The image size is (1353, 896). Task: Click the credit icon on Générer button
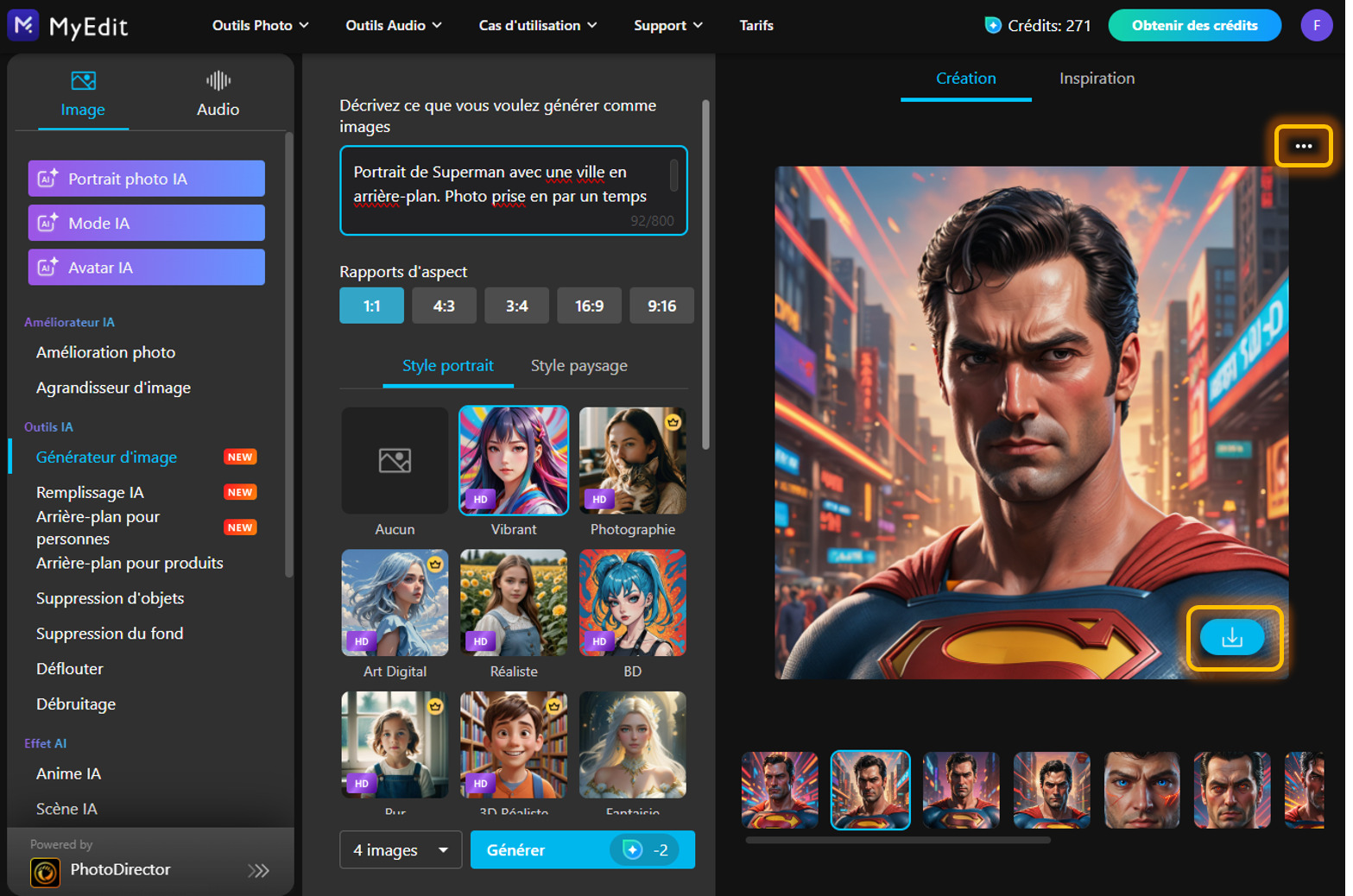(633, 850)
